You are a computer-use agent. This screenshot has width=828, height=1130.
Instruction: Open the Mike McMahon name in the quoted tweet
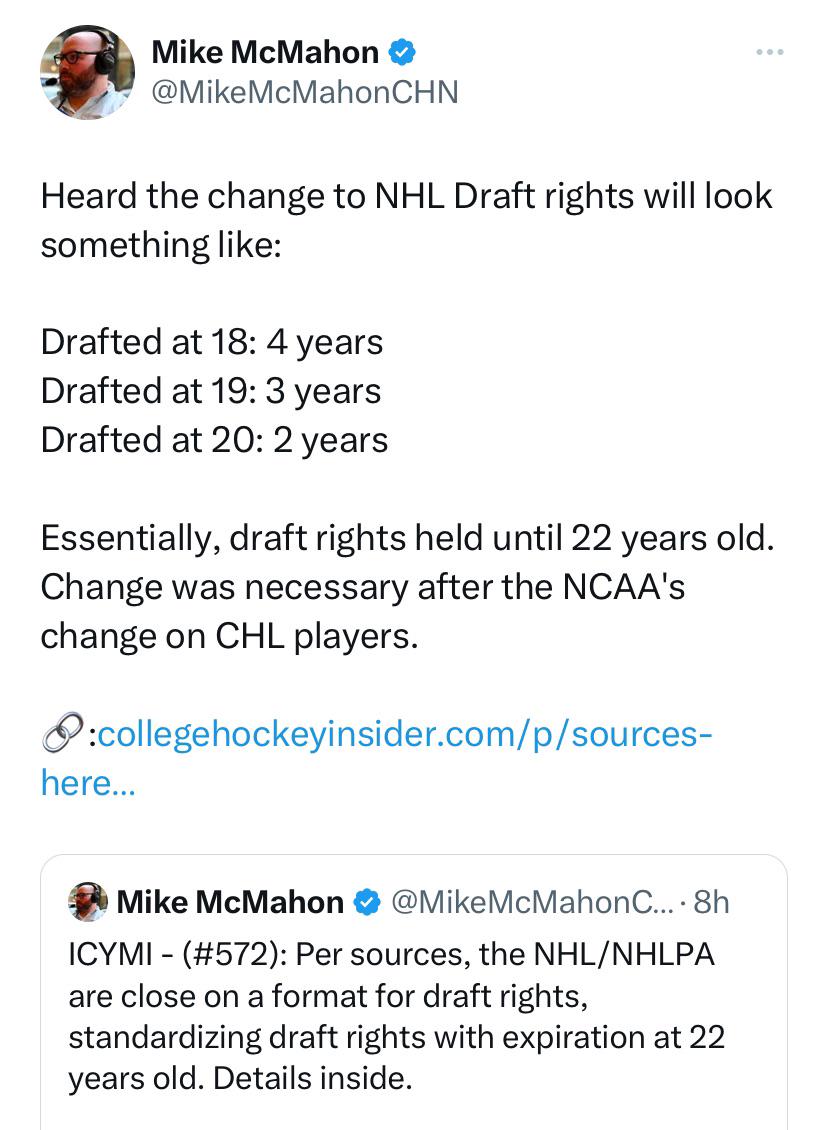tap(230, 902)
